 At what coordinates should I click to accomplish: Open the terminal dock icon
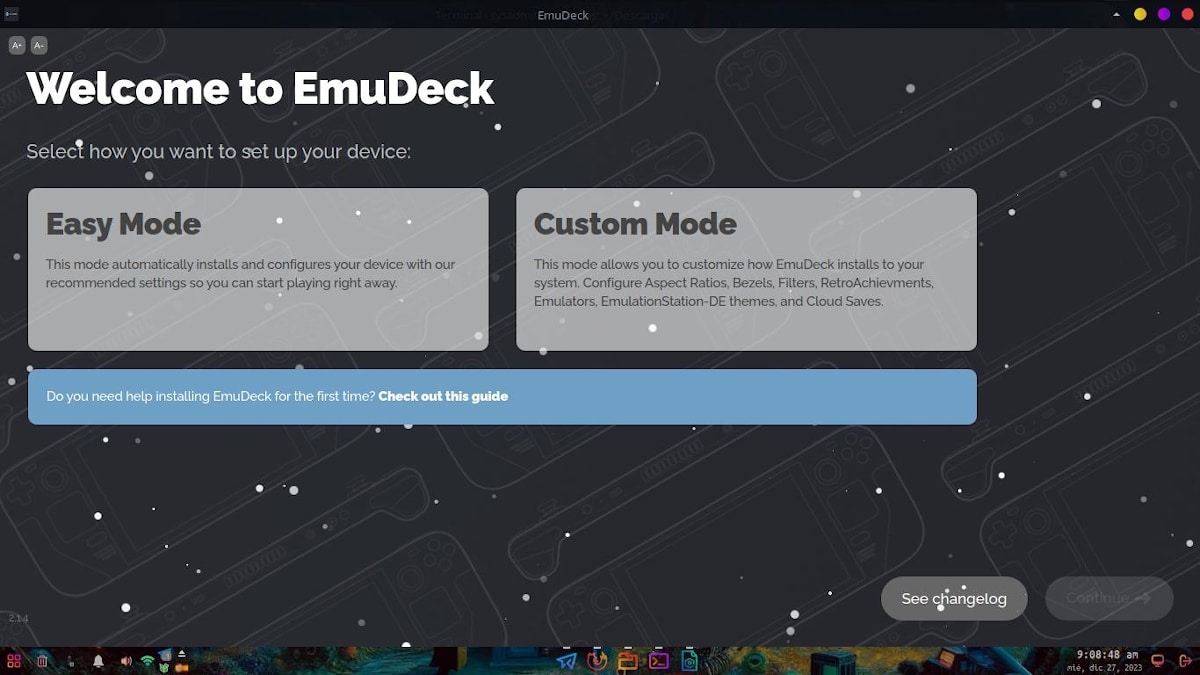coord(658,660)
